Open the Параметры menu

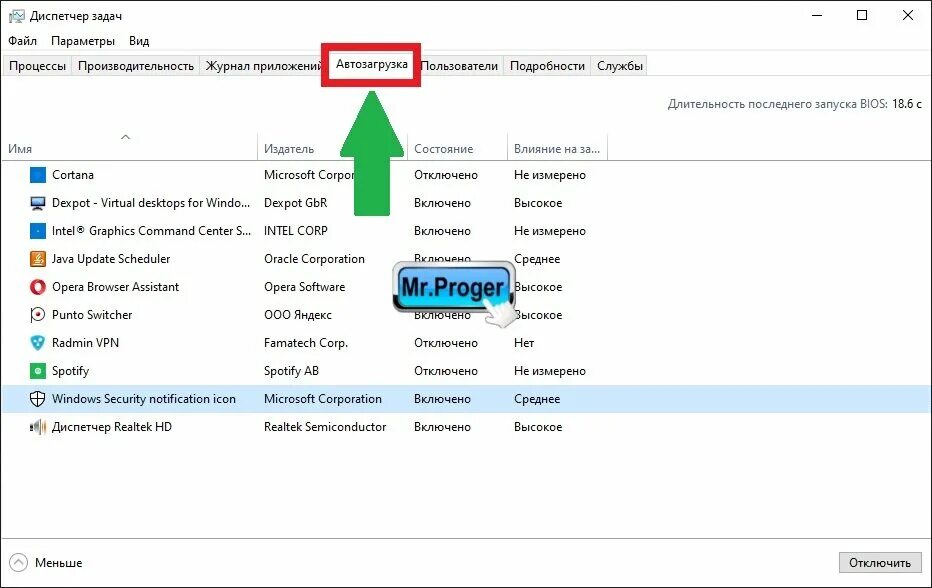(x=83, y=41)
